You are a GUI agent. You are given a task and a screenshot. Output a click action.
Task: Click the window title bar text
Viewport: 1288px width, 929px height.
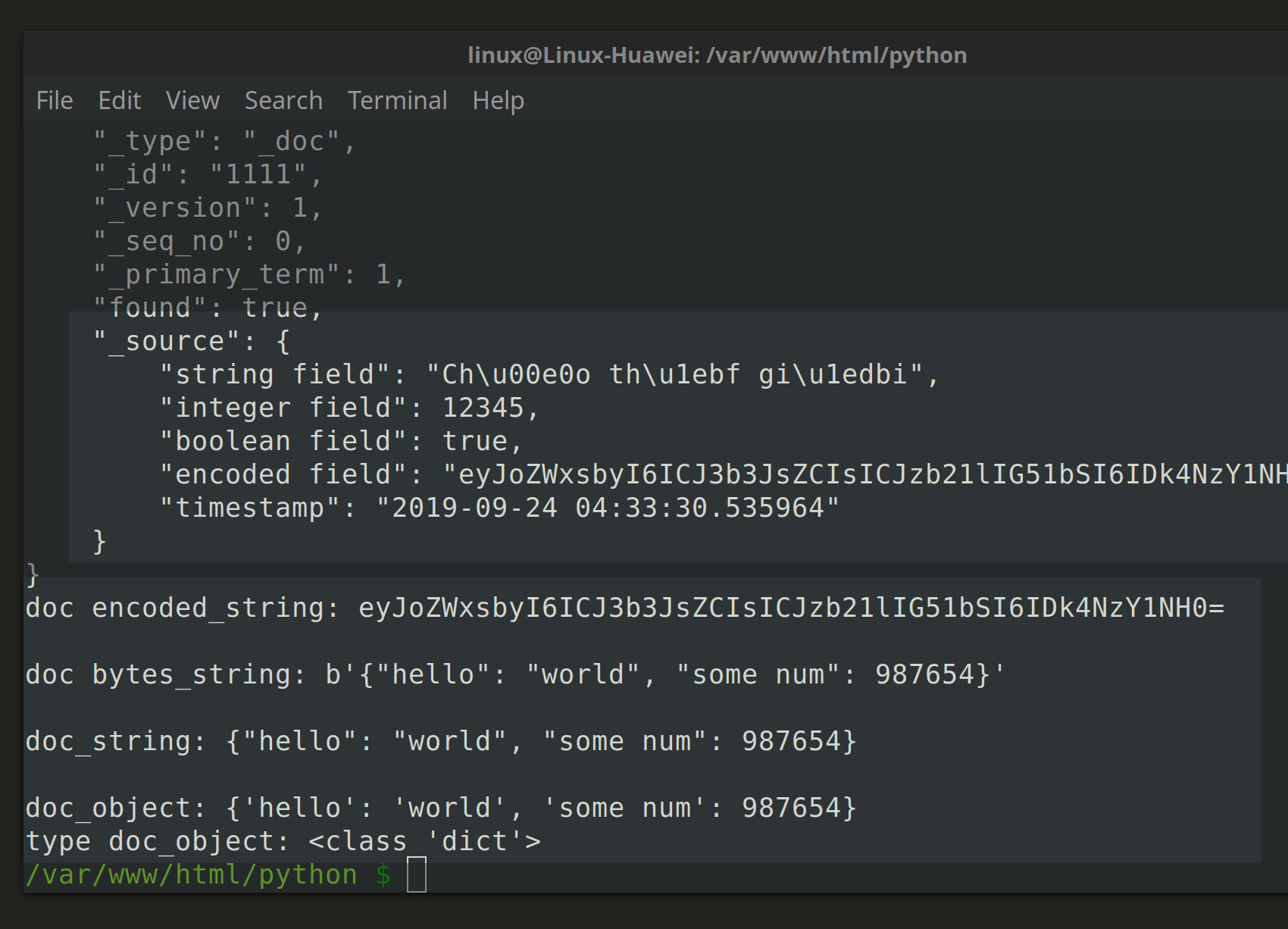[x=717, y=54]
